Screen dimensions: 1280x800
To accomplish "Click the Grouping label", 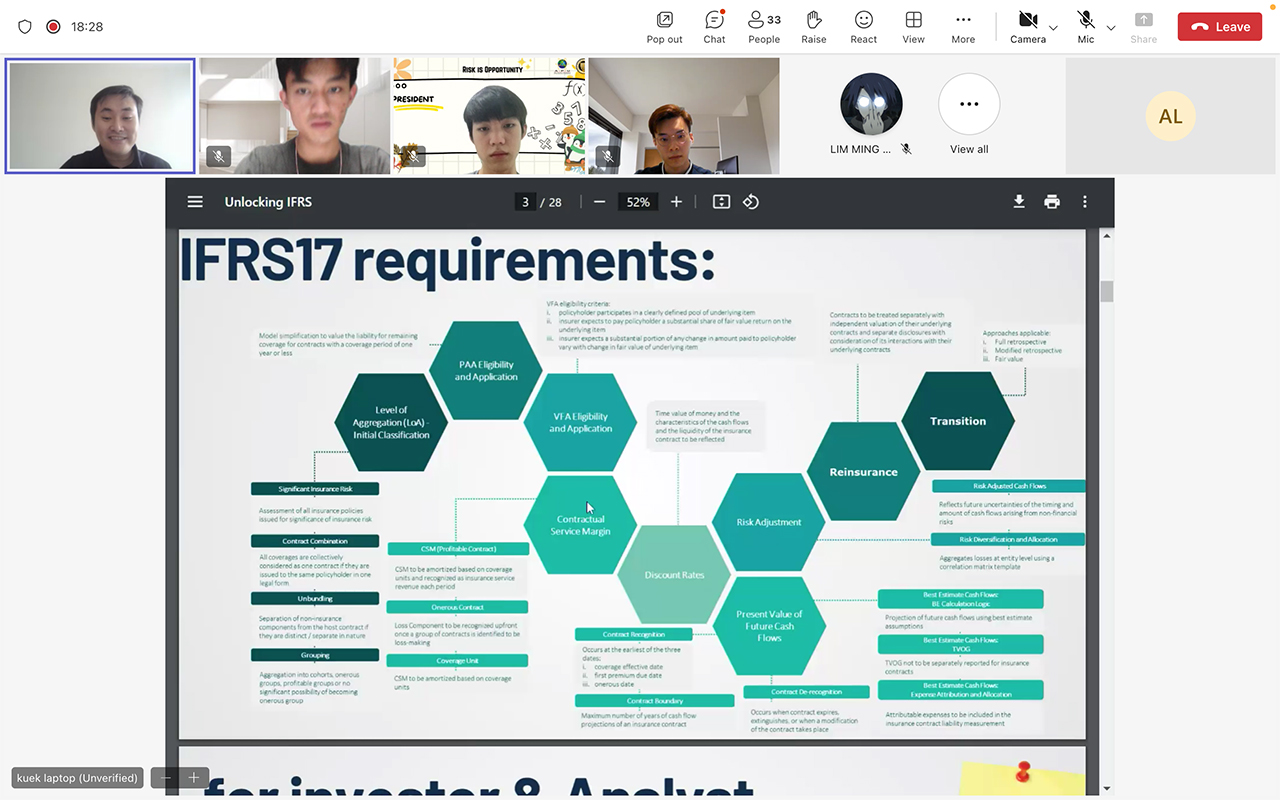I will [x=315, y=655].
